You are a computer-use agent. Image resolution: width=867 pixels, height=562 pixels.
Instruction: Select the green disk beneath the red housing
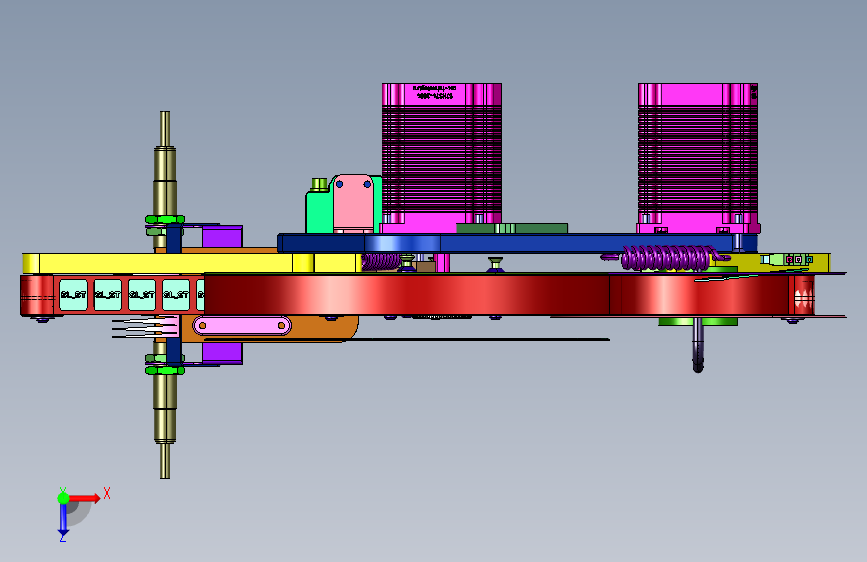[x=698, y=321]
